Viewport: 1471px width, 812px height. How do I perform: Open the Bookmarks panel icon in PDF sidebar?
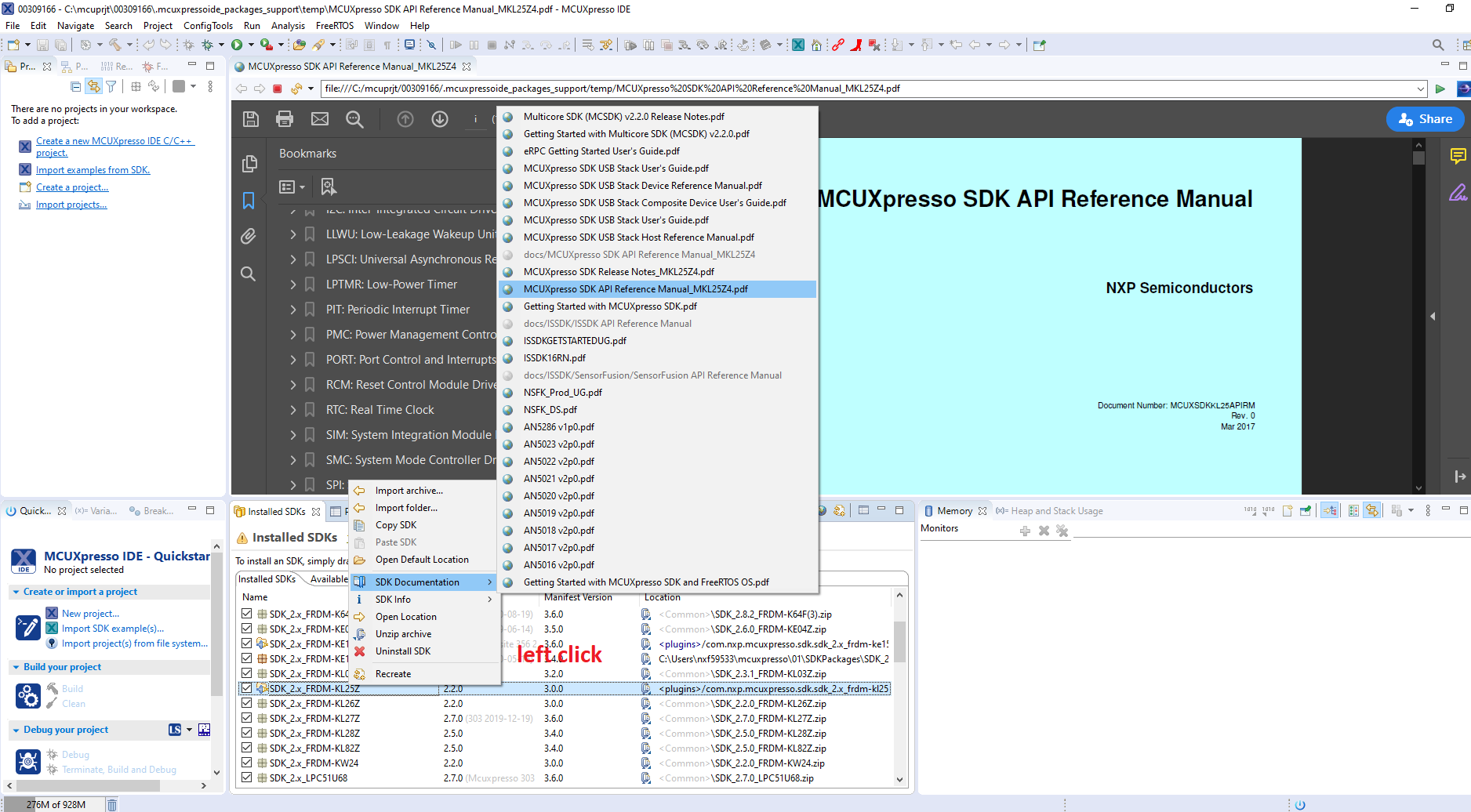click(x=248, y=201)
